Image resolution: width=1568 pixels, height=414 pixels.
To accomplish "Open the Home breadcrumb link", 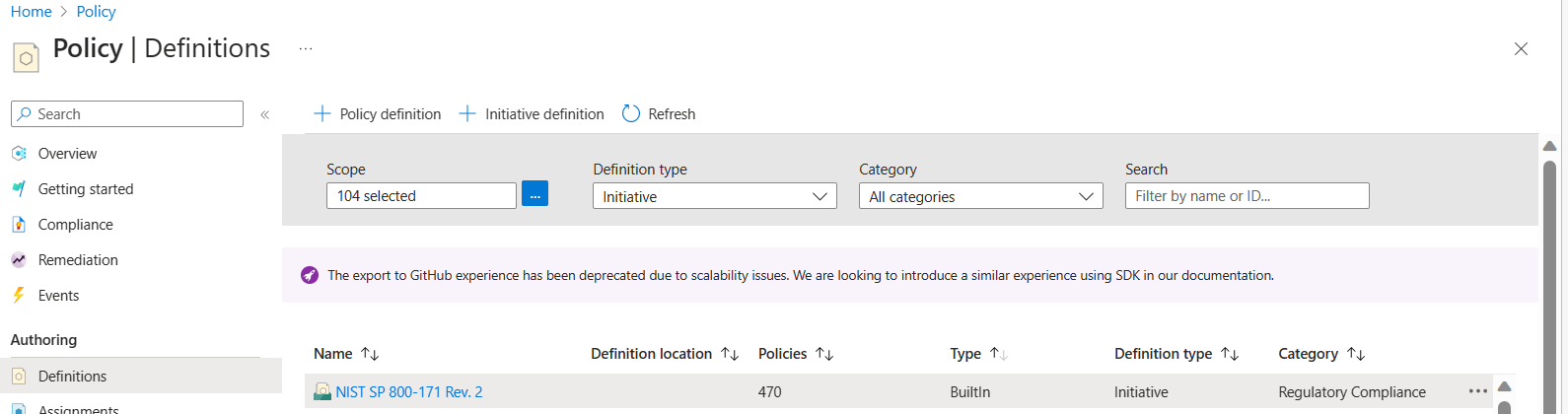I will 31,12.
